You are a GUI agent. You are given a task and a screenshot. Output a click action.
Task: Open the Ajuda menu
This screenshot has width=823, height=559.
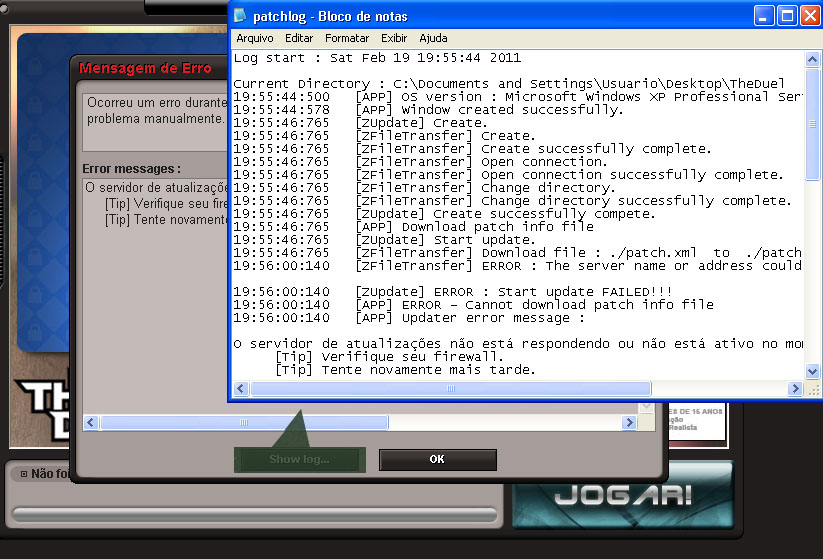point(433,38)
